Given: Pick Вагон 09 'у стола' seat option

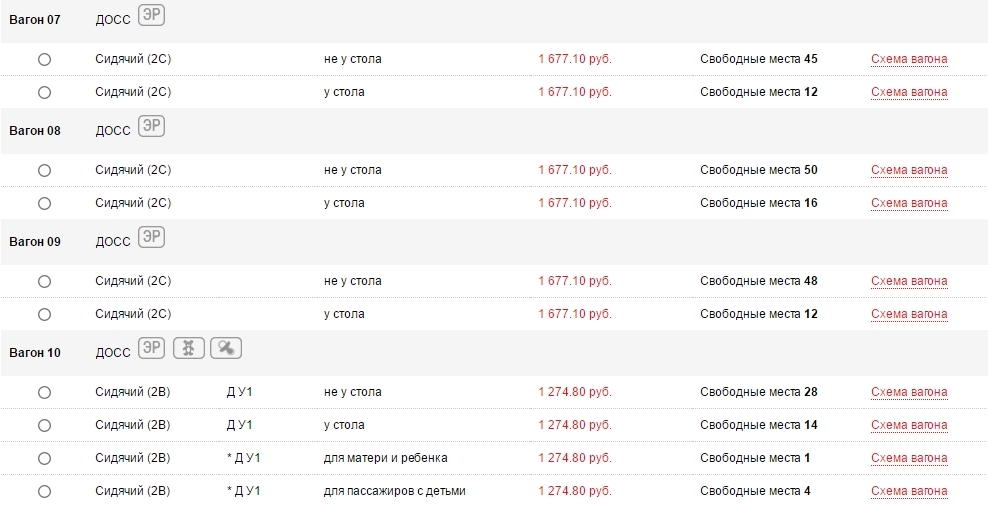Looking at the screenshot, I should coord(44,314).
